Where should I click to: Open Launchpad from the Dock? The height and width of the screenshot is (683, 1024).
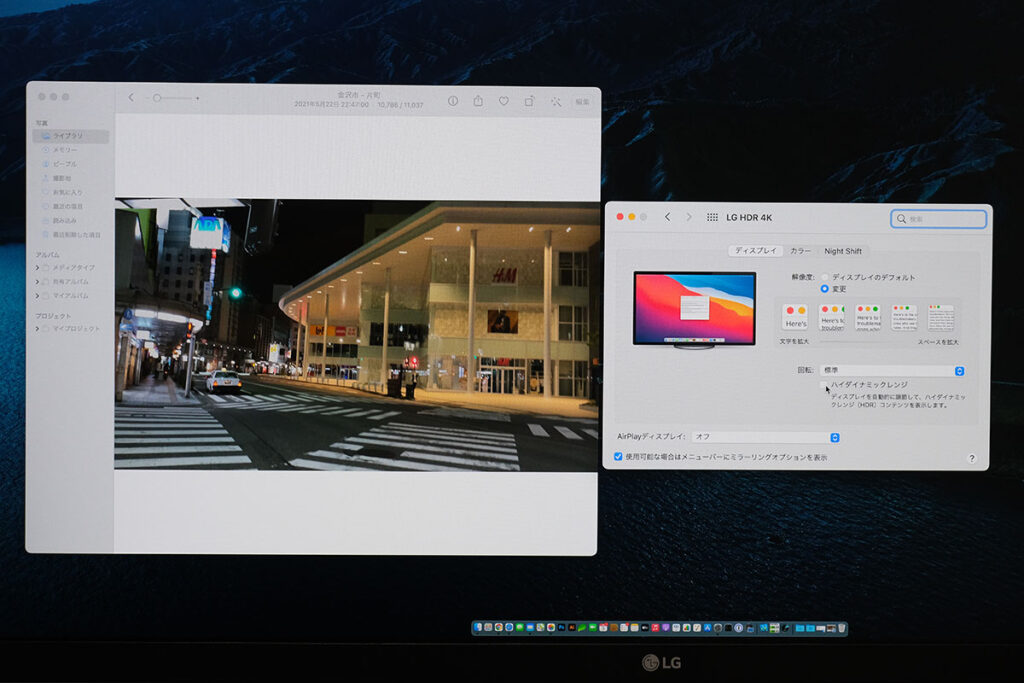[x=488, y=628]
